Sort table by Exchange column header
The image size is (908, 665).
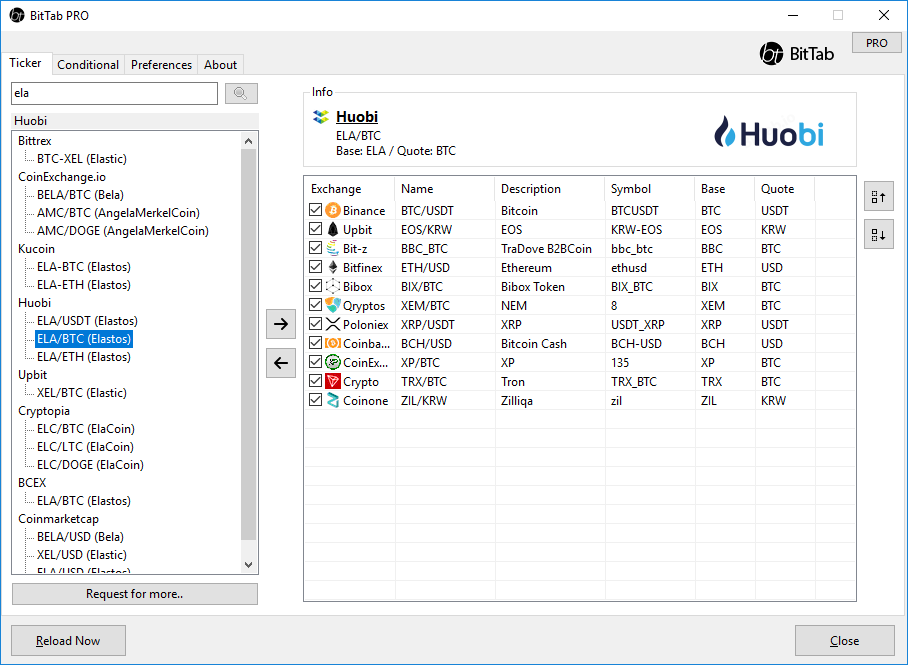(x=350, y=189)
